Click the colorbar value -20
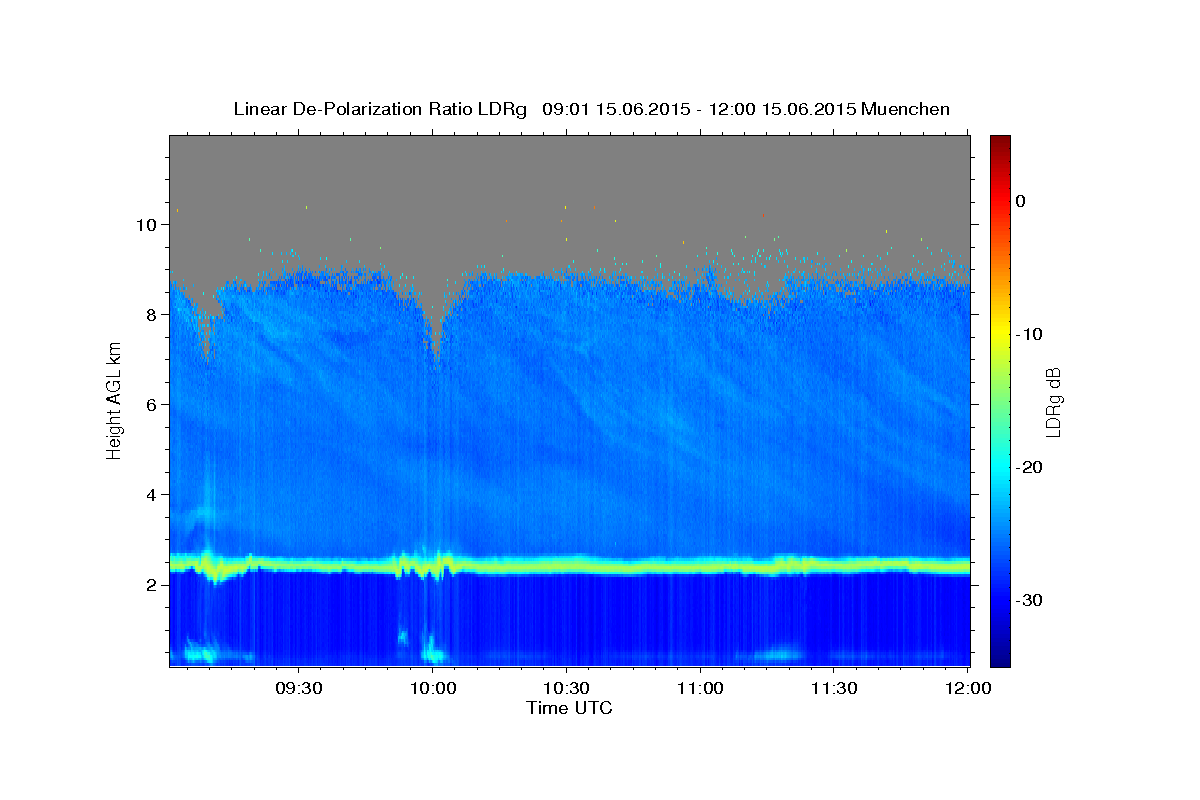The height and width of the screenshot is (800, 1200). point(1029,467)
